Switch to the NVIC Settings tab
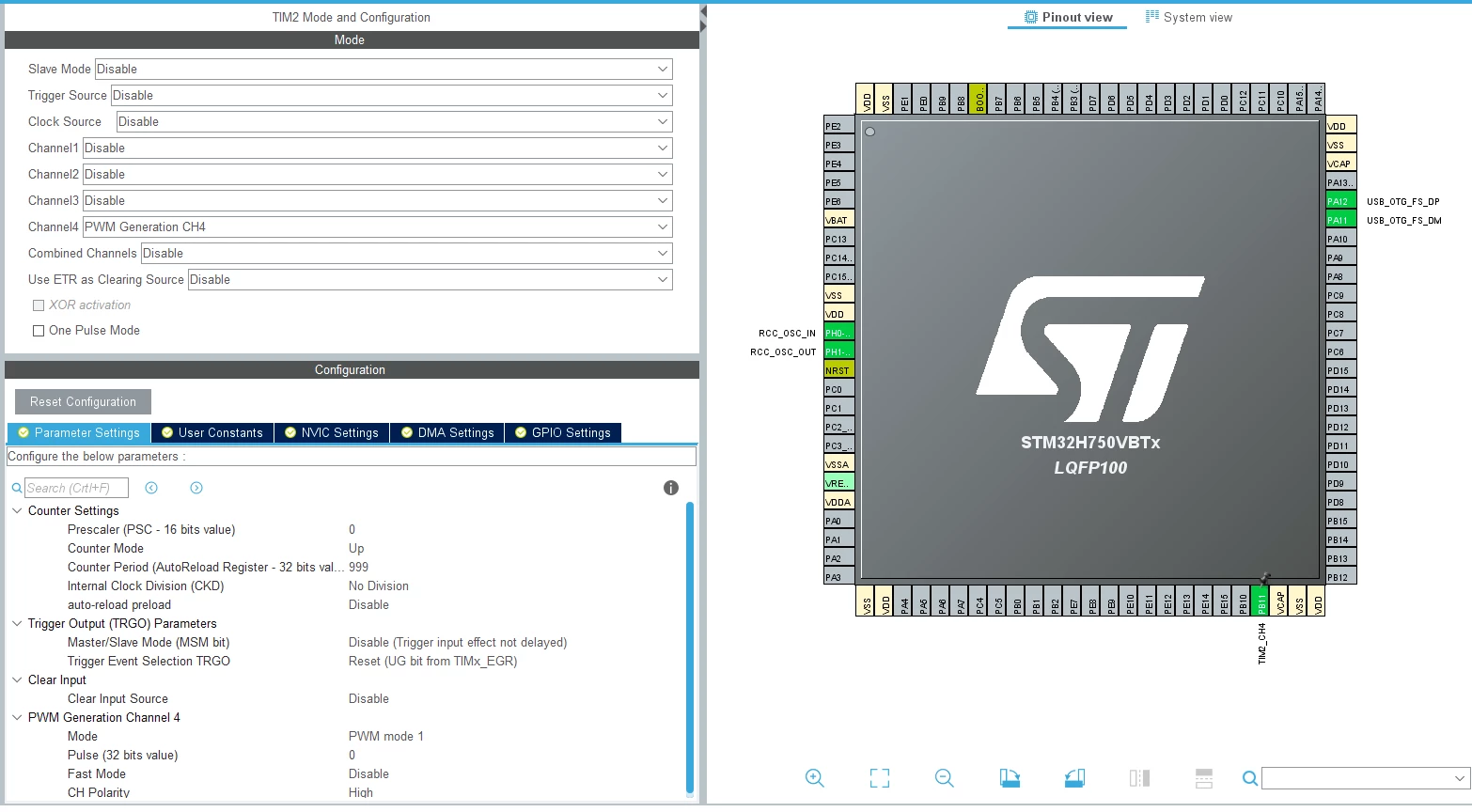This screenshot has height=812, width=1472. tap(332, 433)
